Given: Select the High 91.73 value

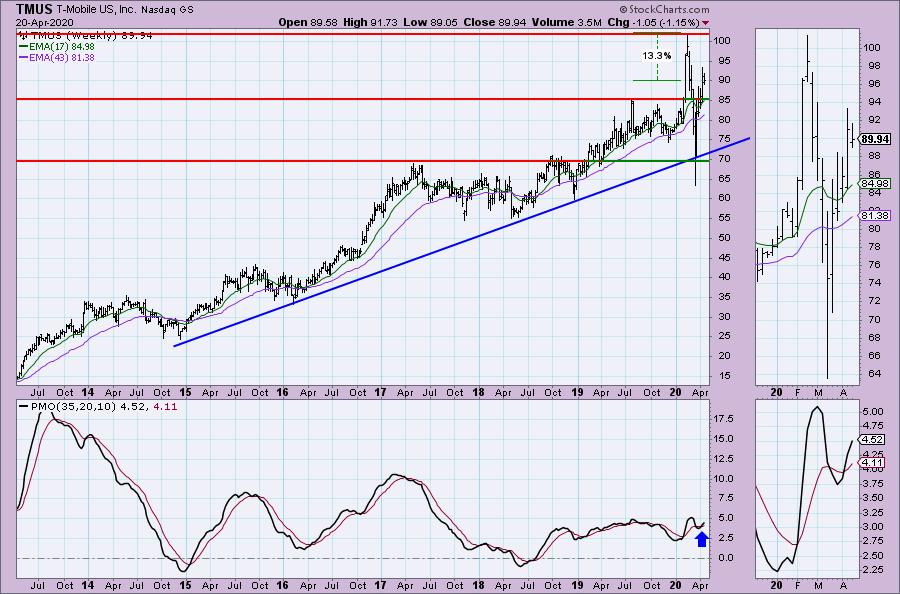Looking at the screenshot, I should (x=370, y=22).
